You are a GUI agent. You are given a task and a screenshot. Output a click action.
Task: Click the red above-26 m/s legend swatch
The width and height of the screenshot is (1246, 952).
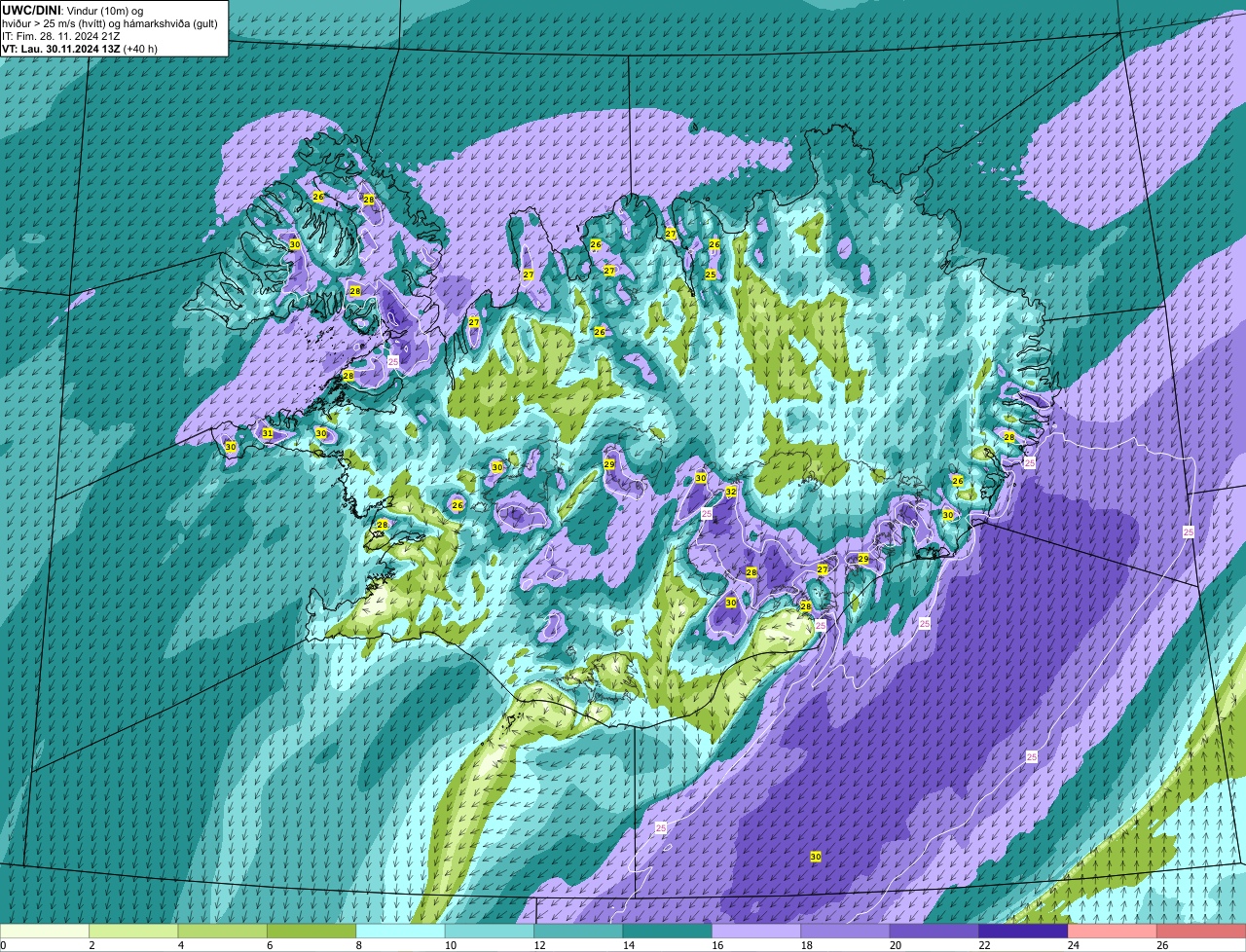click(1202, 932)
